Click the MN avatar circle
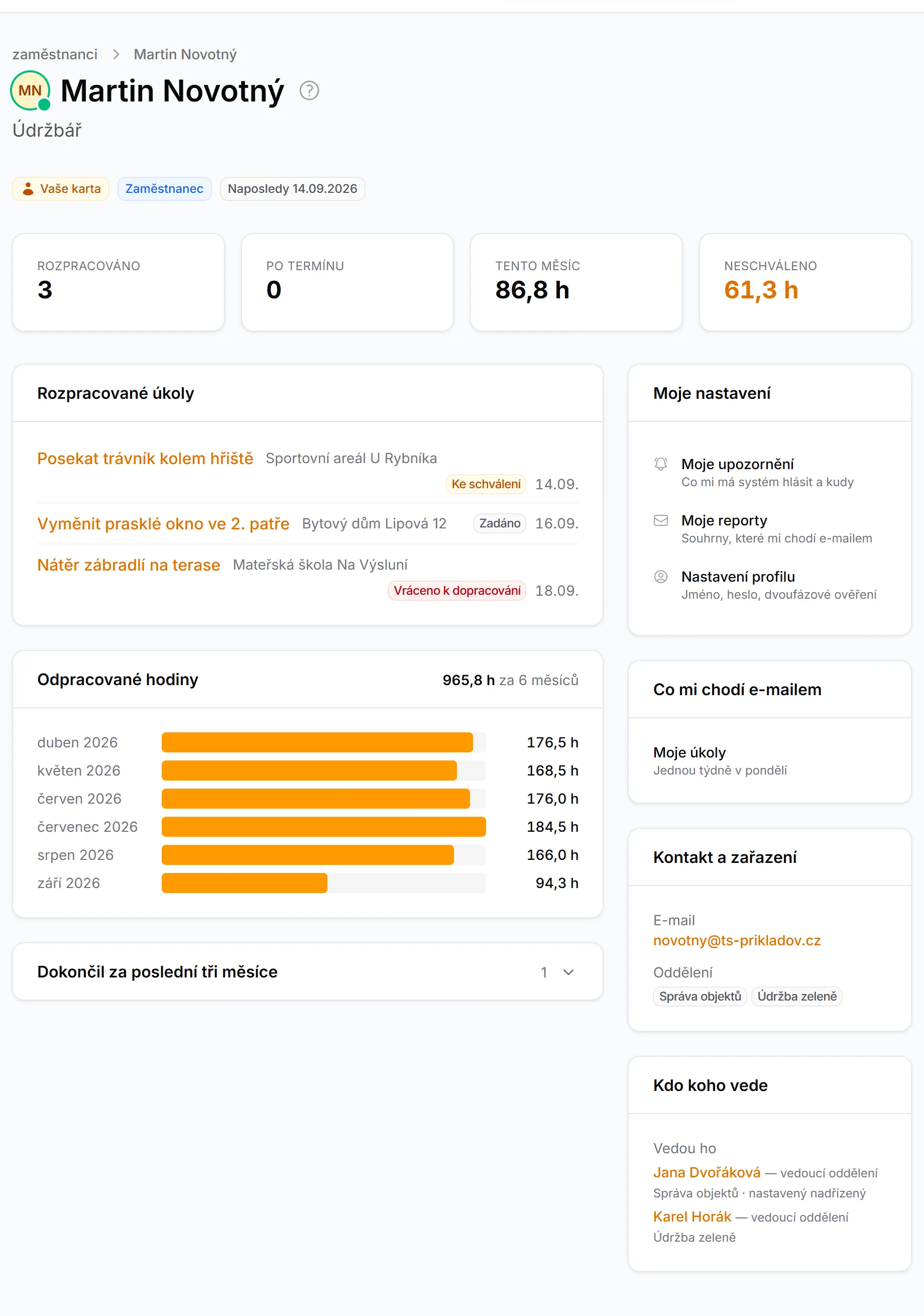 point(30,90)
